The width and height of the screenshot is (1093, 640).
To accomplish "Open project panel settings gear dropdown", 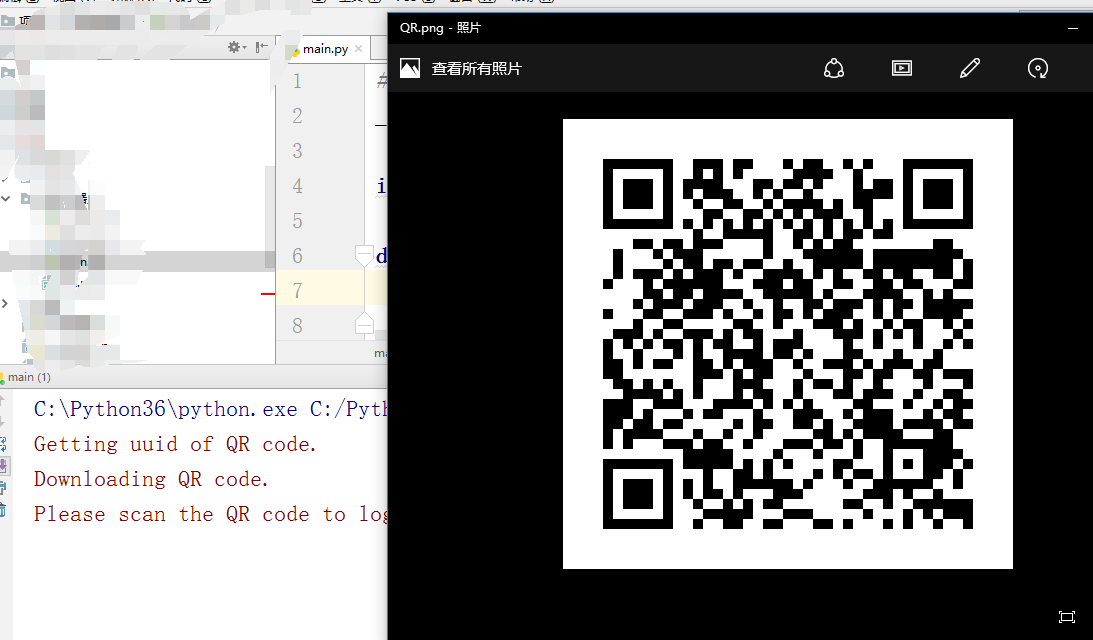I will pos(236,47).
